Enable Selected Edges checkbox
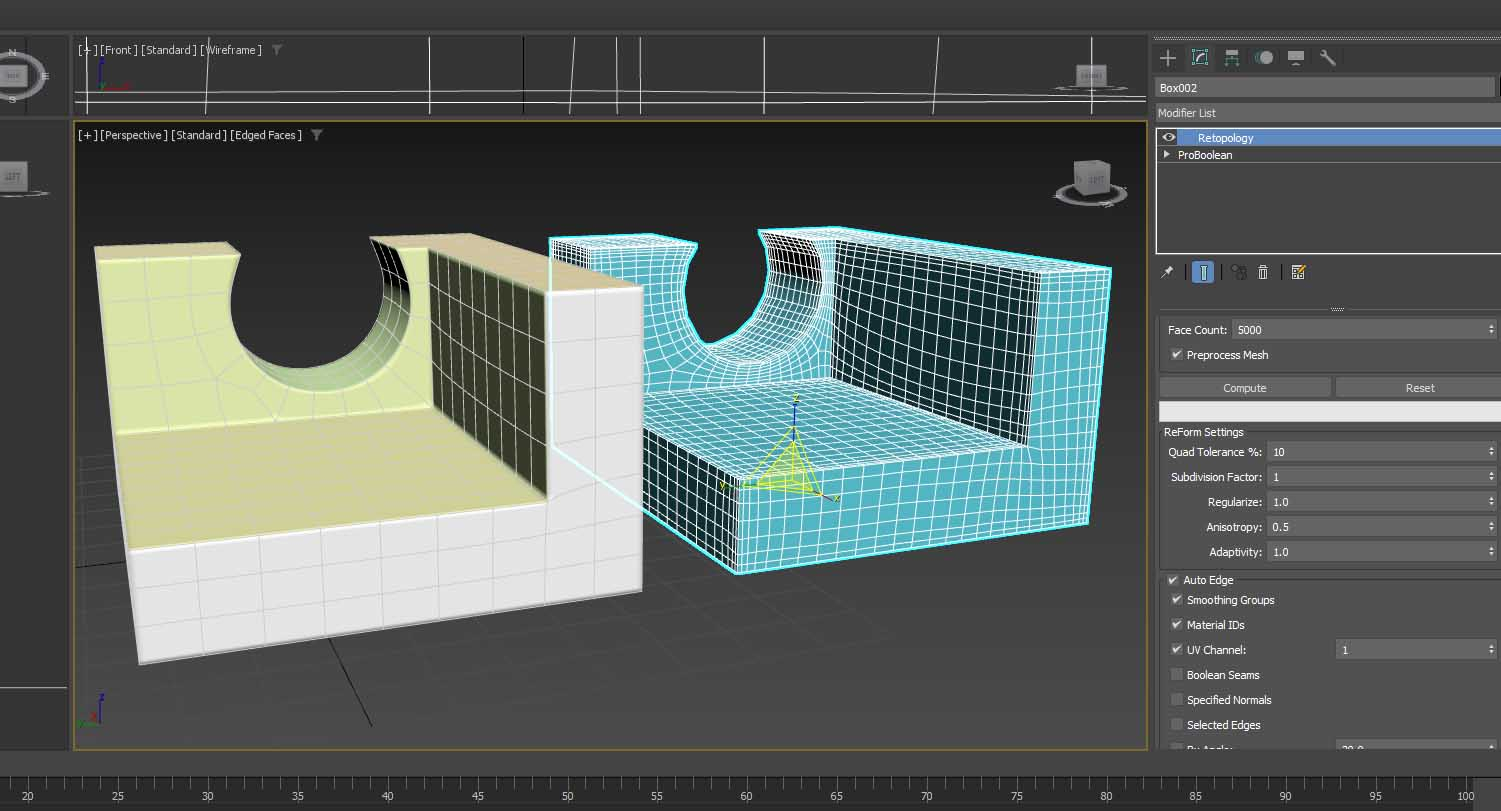The height and width of the screenshot is (811, 1501). [x=1177, y=725]
